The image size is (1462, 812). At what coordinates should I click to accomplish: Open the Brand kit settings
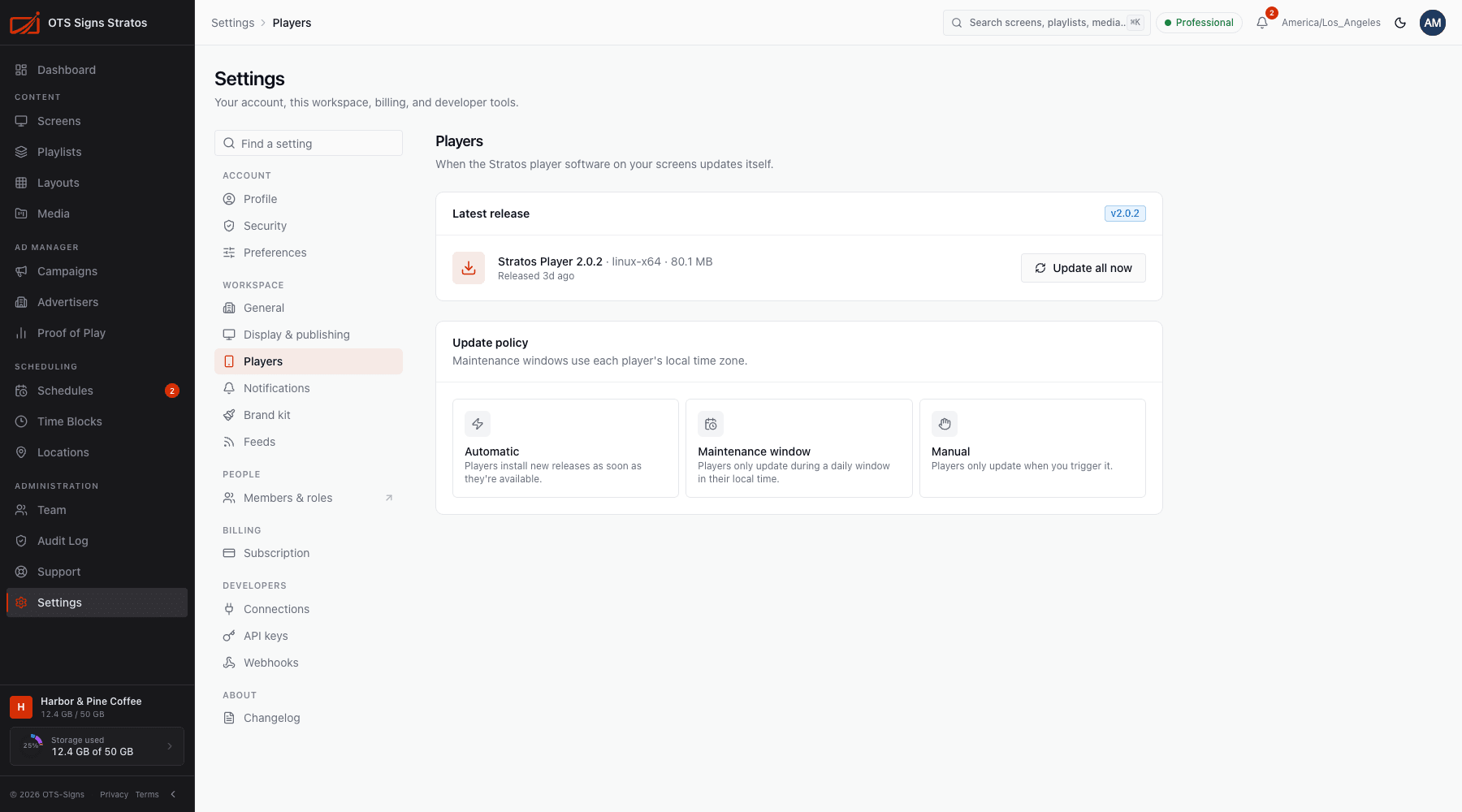(309, 415)
